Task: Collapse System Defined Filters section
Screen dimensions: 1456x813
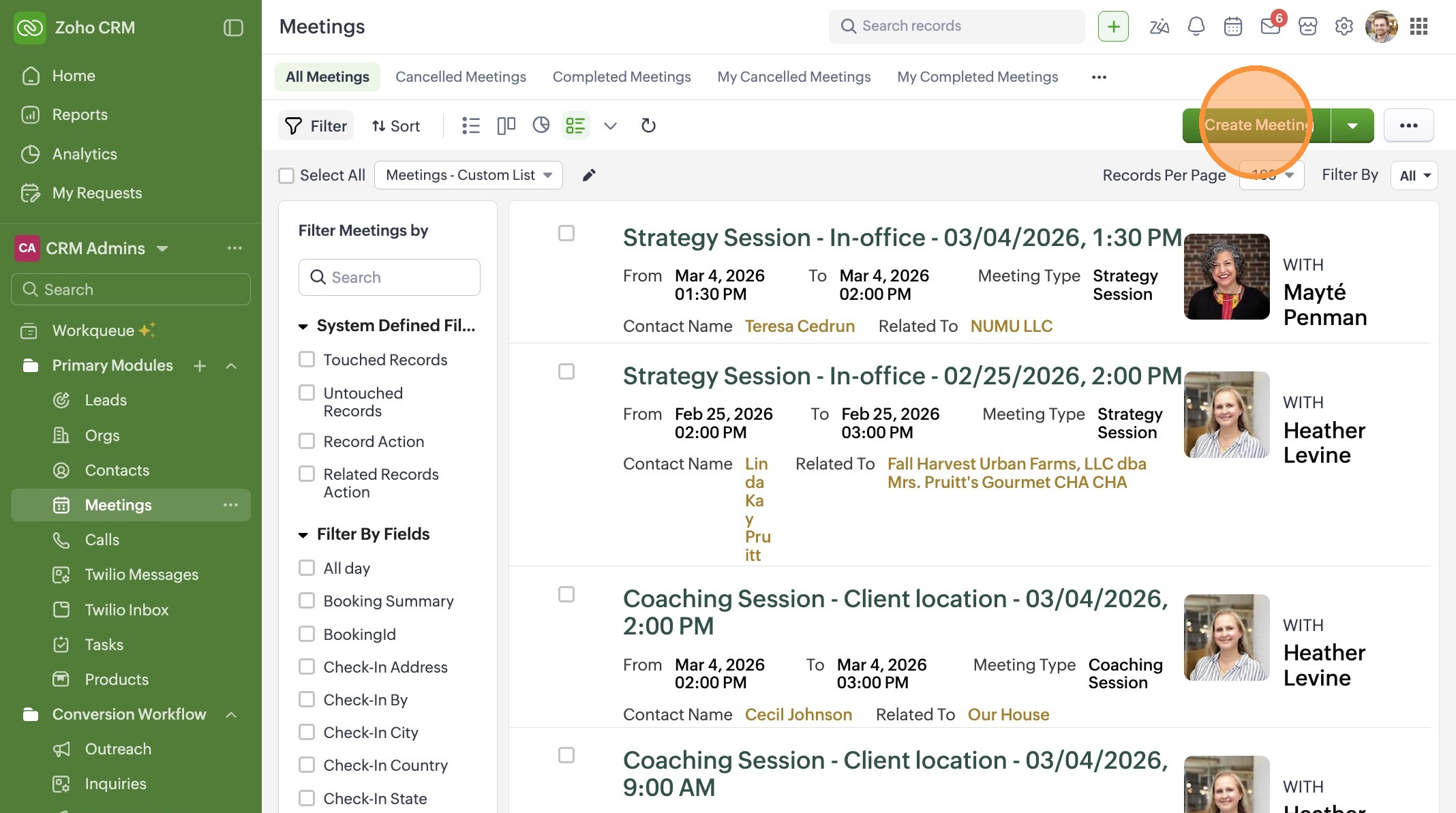Action: [303, 326]
